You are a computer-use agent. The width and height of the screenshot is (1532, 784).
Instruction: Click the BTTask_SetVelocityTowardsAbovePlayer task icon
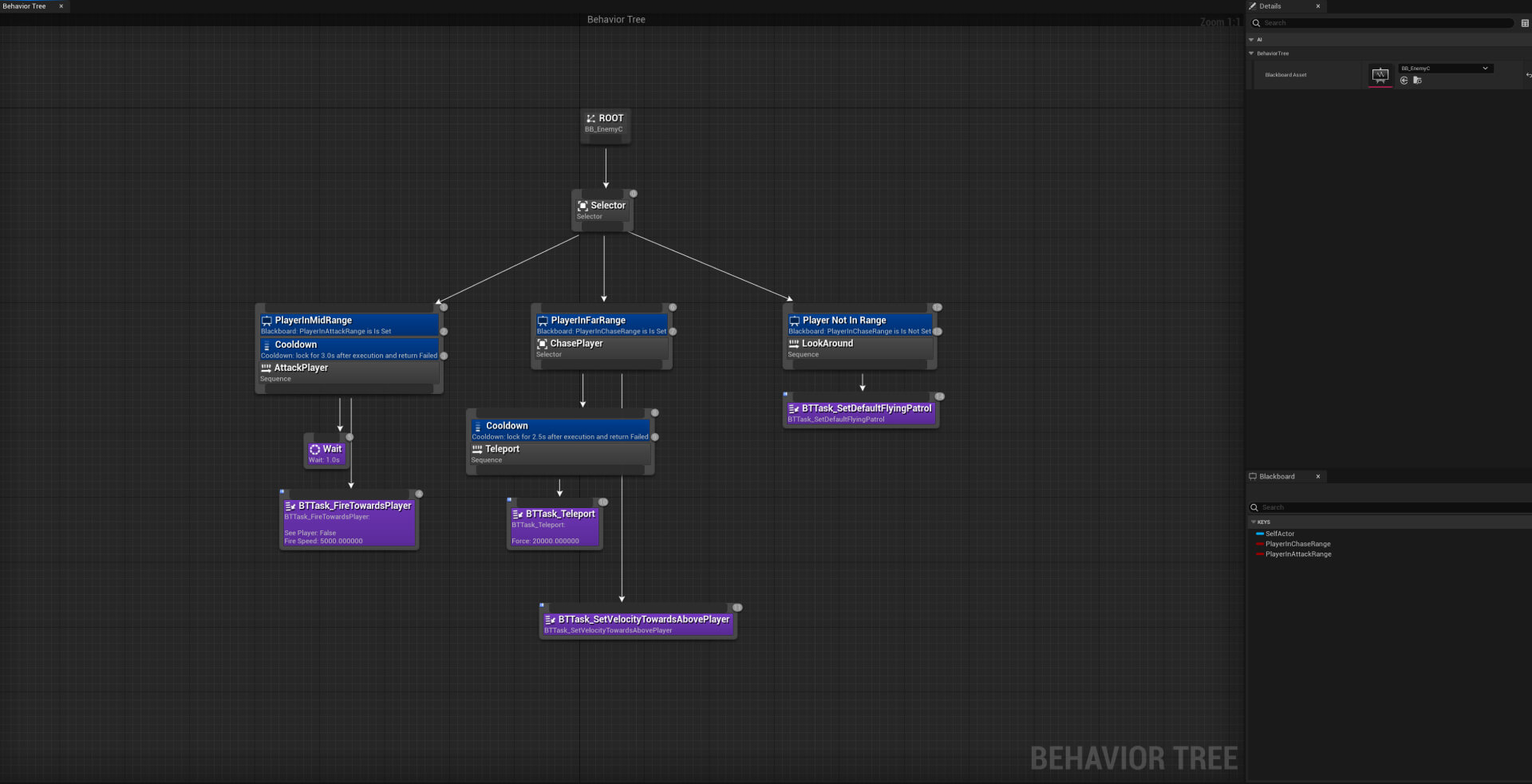(x=550, y=620)
